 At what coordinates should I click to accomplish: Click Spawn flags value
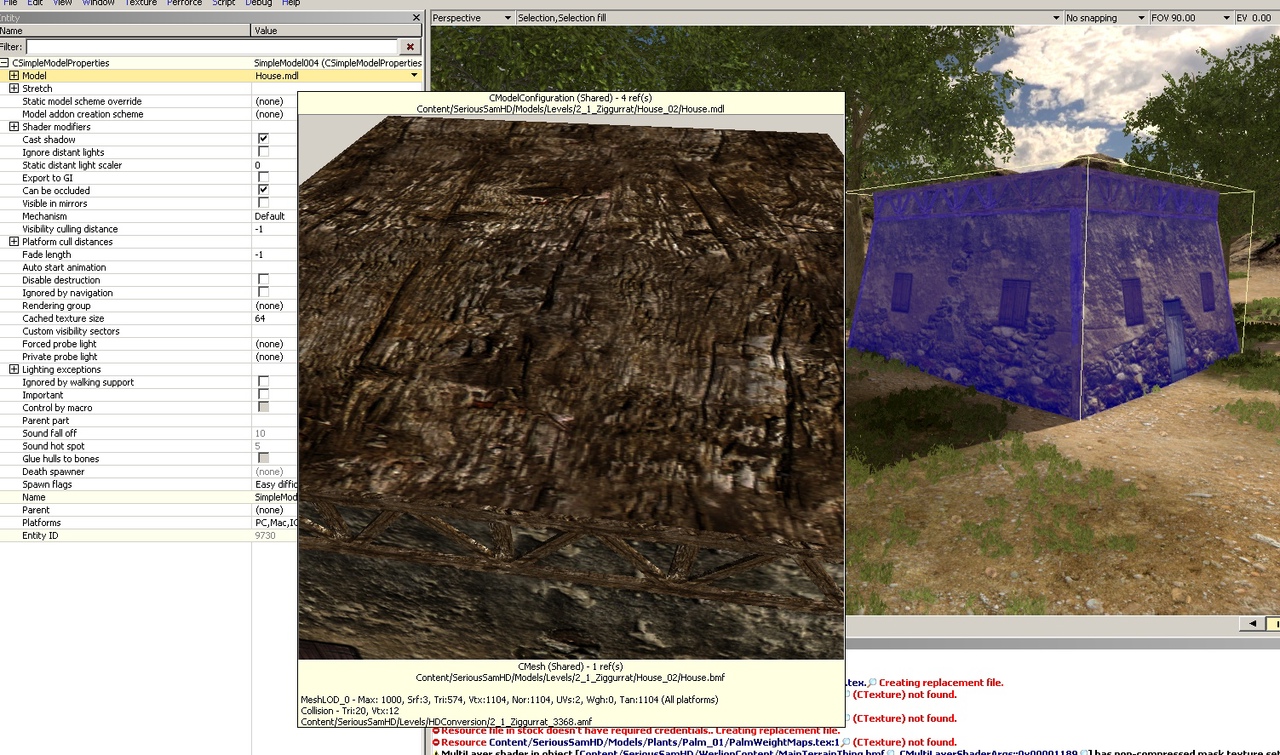click(x=275, y=485)
